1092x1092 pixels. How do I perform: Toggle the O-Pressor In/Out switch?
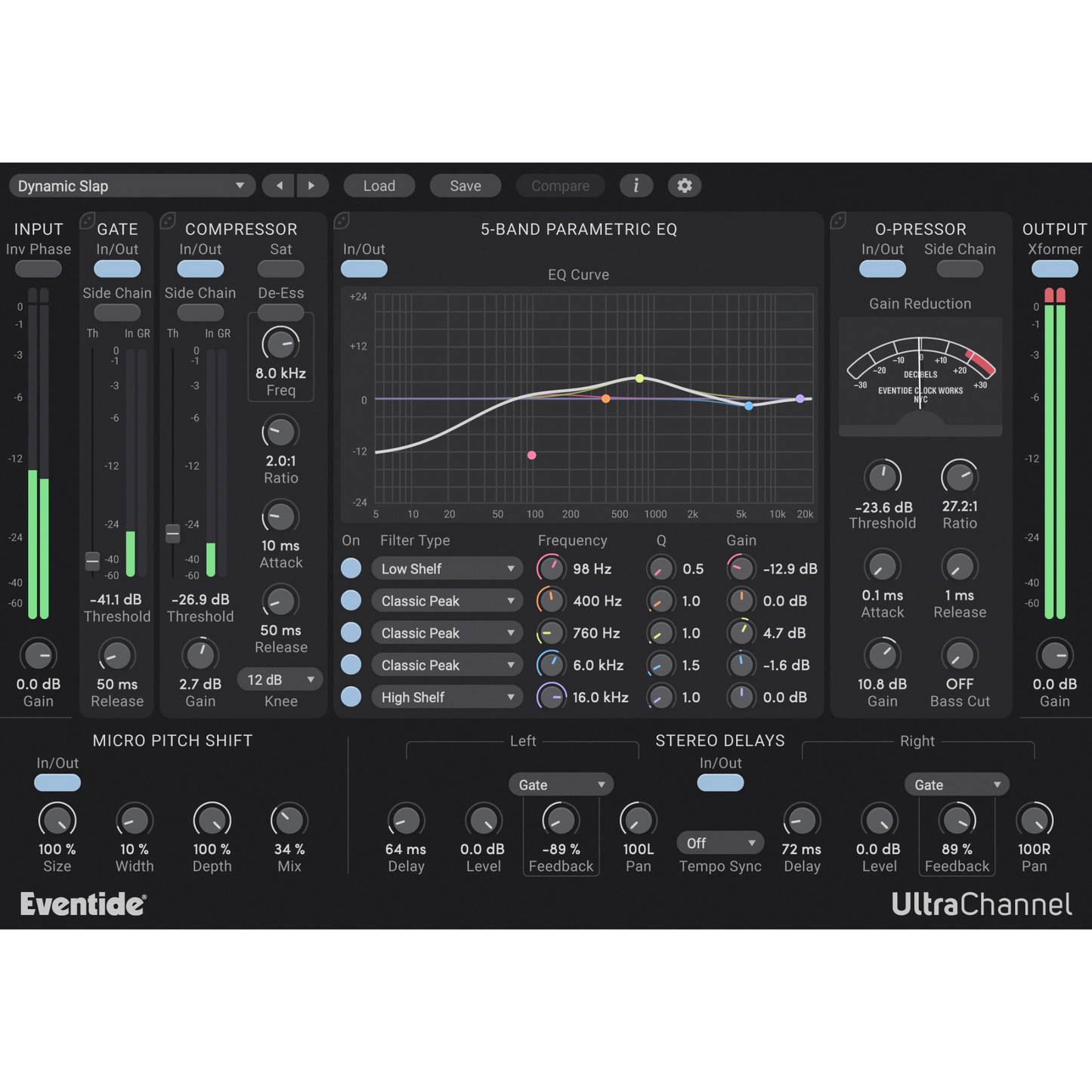[883, 268]
